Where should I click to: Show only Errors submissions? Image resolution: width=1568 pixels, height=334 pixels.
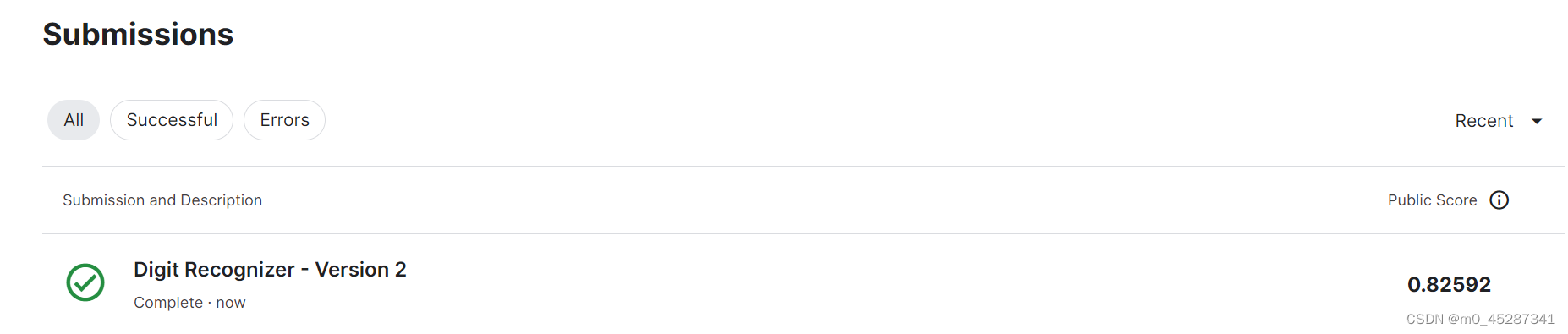tap(284, 120)
